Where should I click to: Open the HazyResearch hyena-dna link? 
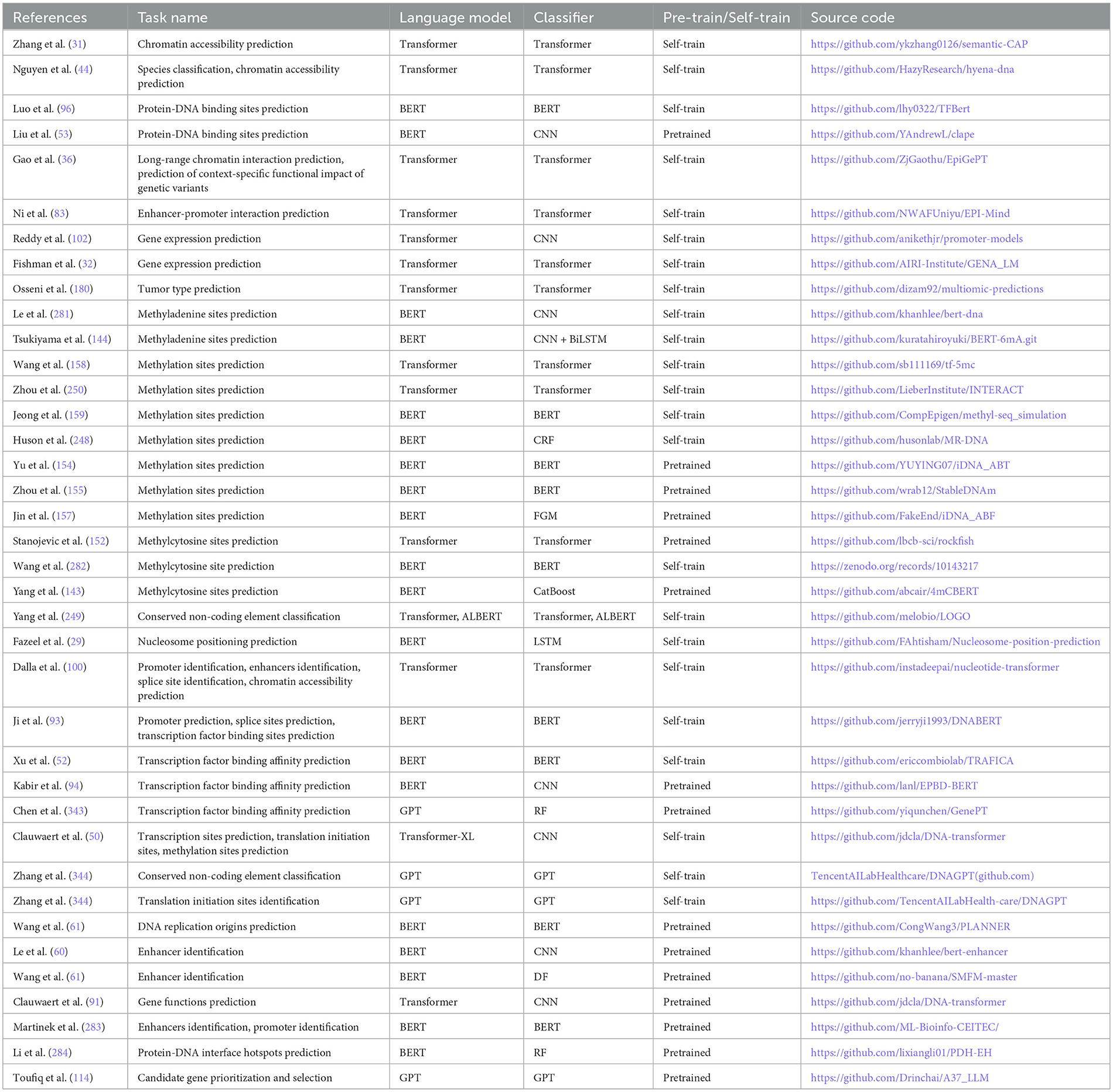[912, 69]
